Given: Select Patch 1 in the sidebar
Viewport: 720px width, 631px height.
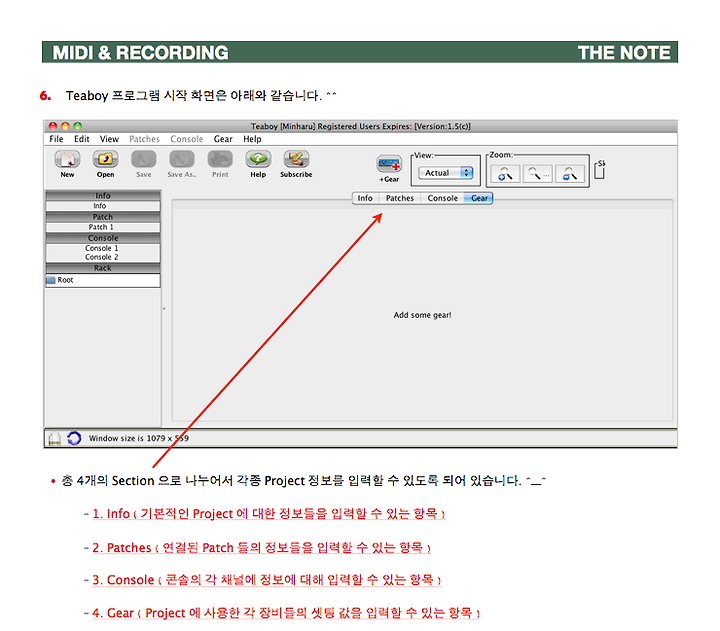Looking at the screenshot, I should (x=101, y=227).
